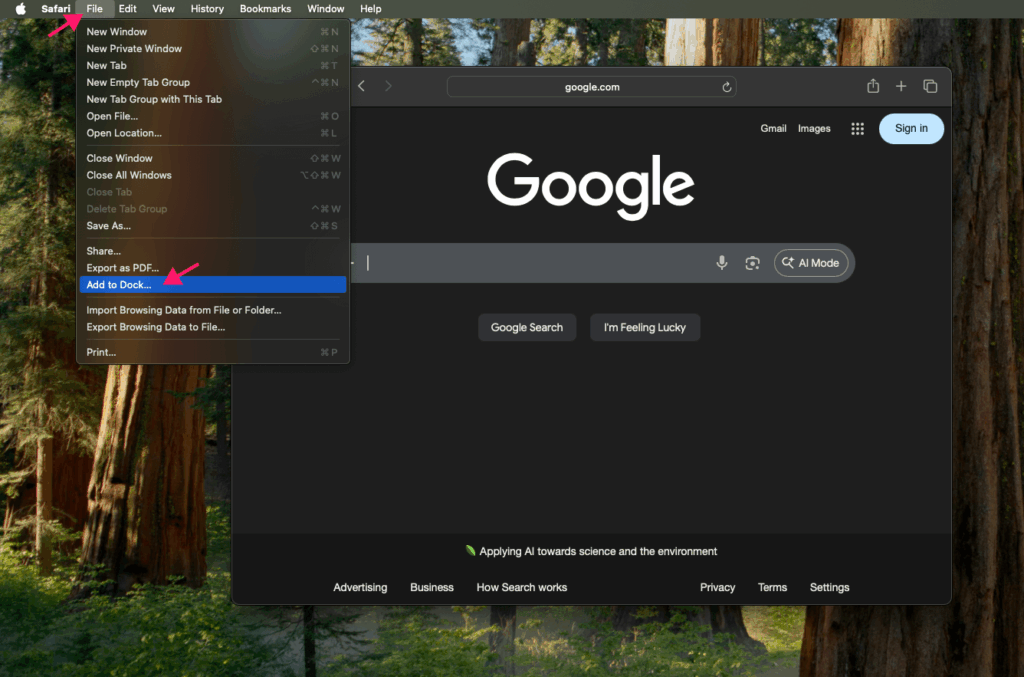Open AI Mode in search box
The height and width of the screenshot is (677, 1024).
click(810, 262)
